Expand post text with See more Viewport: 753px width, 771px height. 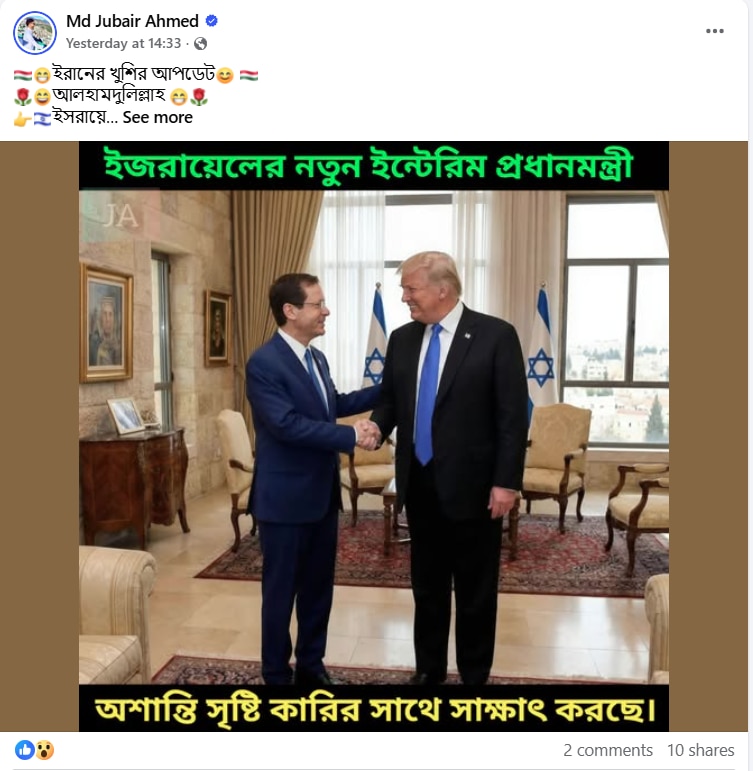point(157,118)
